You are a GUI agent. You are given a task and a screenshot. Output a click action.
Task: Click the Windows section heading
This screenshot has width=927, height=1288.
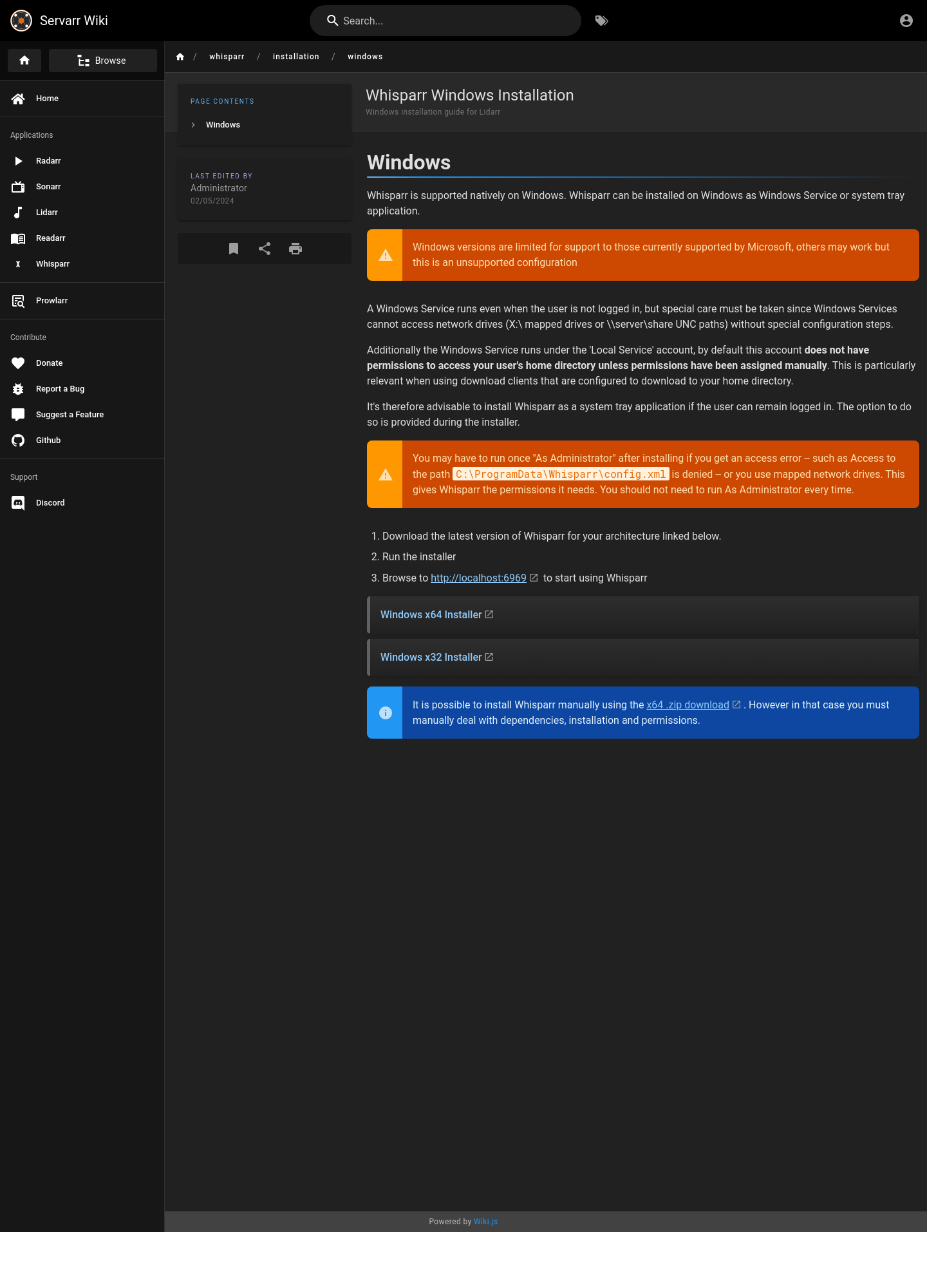coord(409,162)
